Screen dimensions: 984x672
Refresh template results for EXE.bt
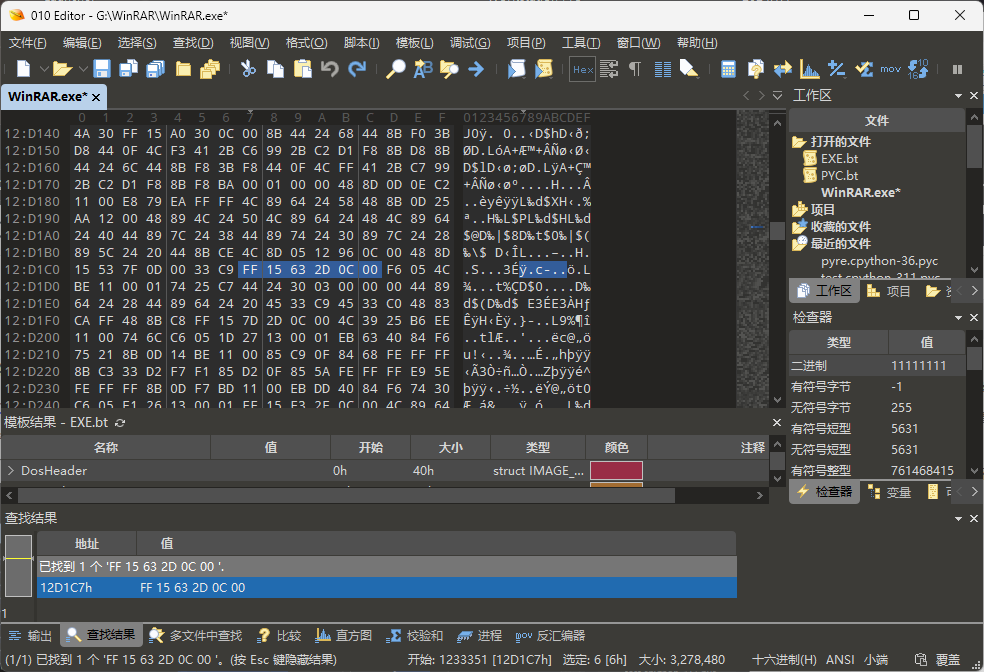tap(120, 423)
